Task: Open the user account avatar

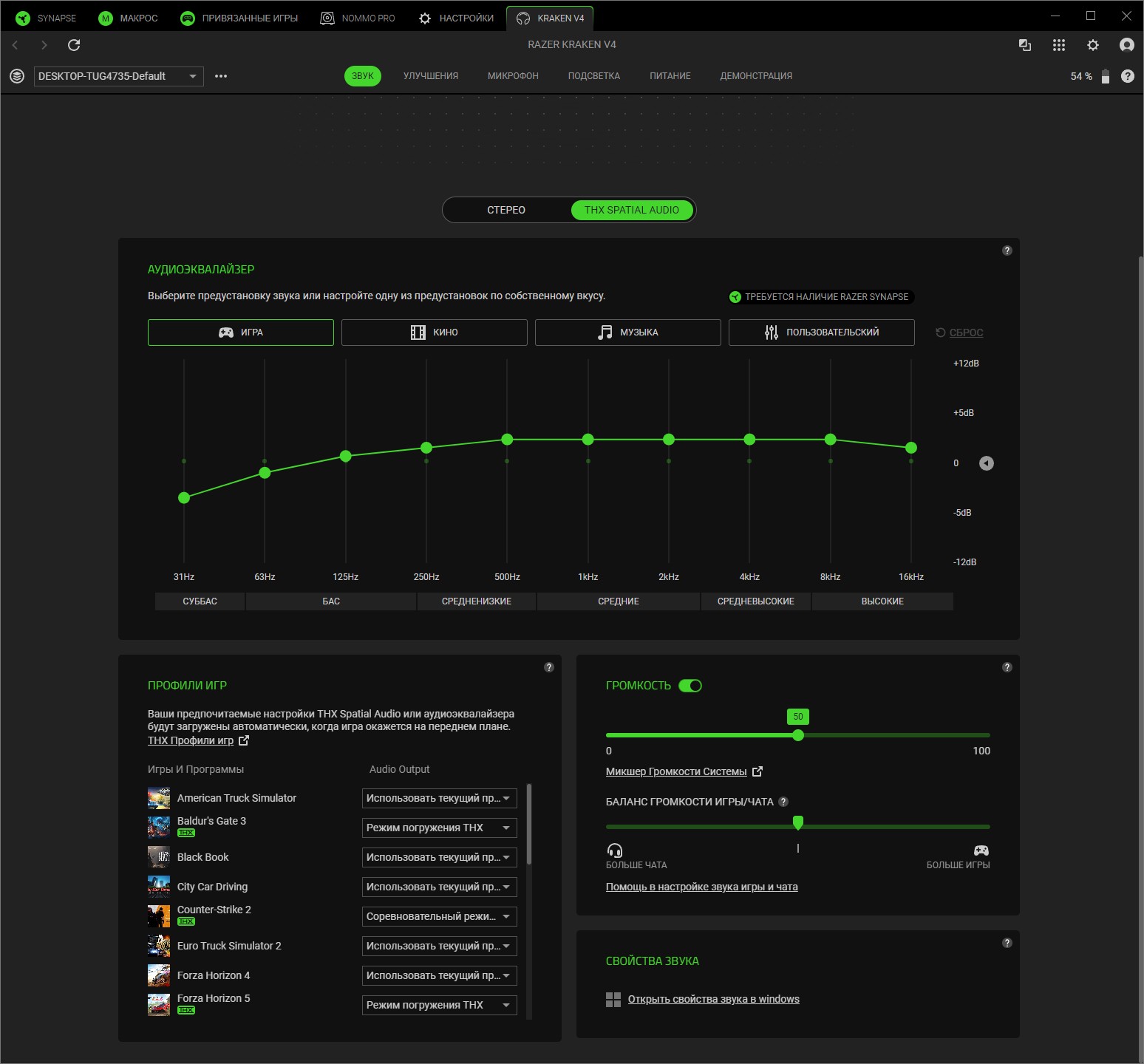Action: (1127, 45)
